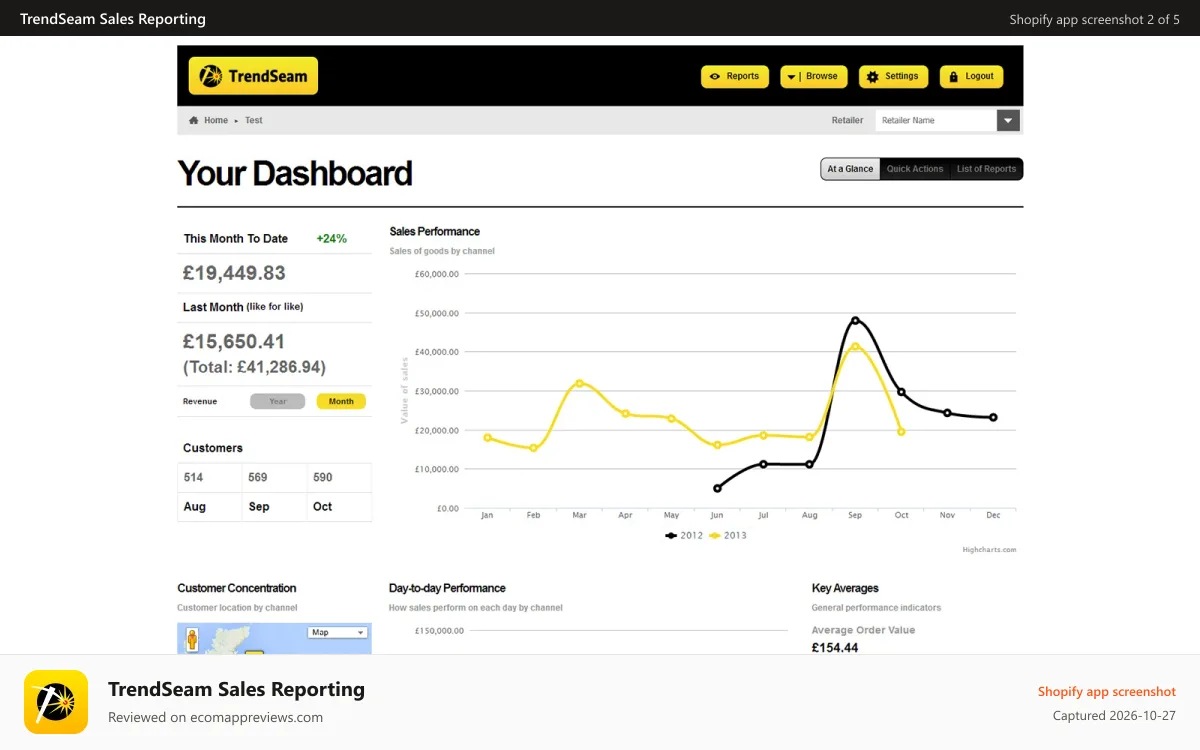Click the £19,449.83 month-to-date value
The width and height of the screenshot is (1200, 750).
point(234,273)
